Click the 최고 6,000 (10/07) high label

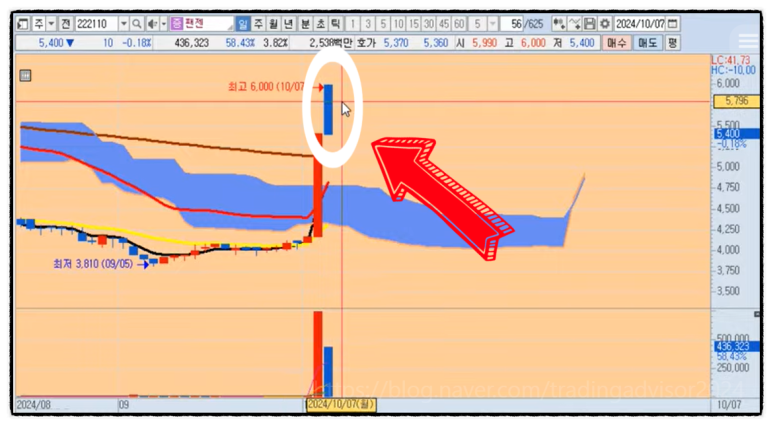[x=266, y=87]
